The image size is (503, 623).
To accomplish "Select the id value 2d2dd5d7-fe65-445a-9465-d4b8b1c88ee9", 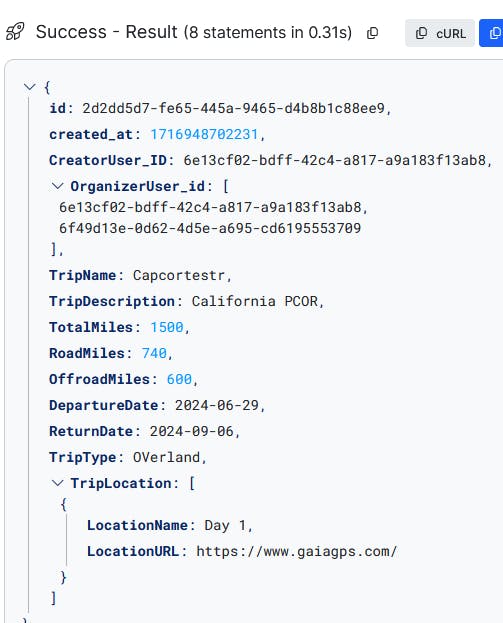I will click(233, 108).
